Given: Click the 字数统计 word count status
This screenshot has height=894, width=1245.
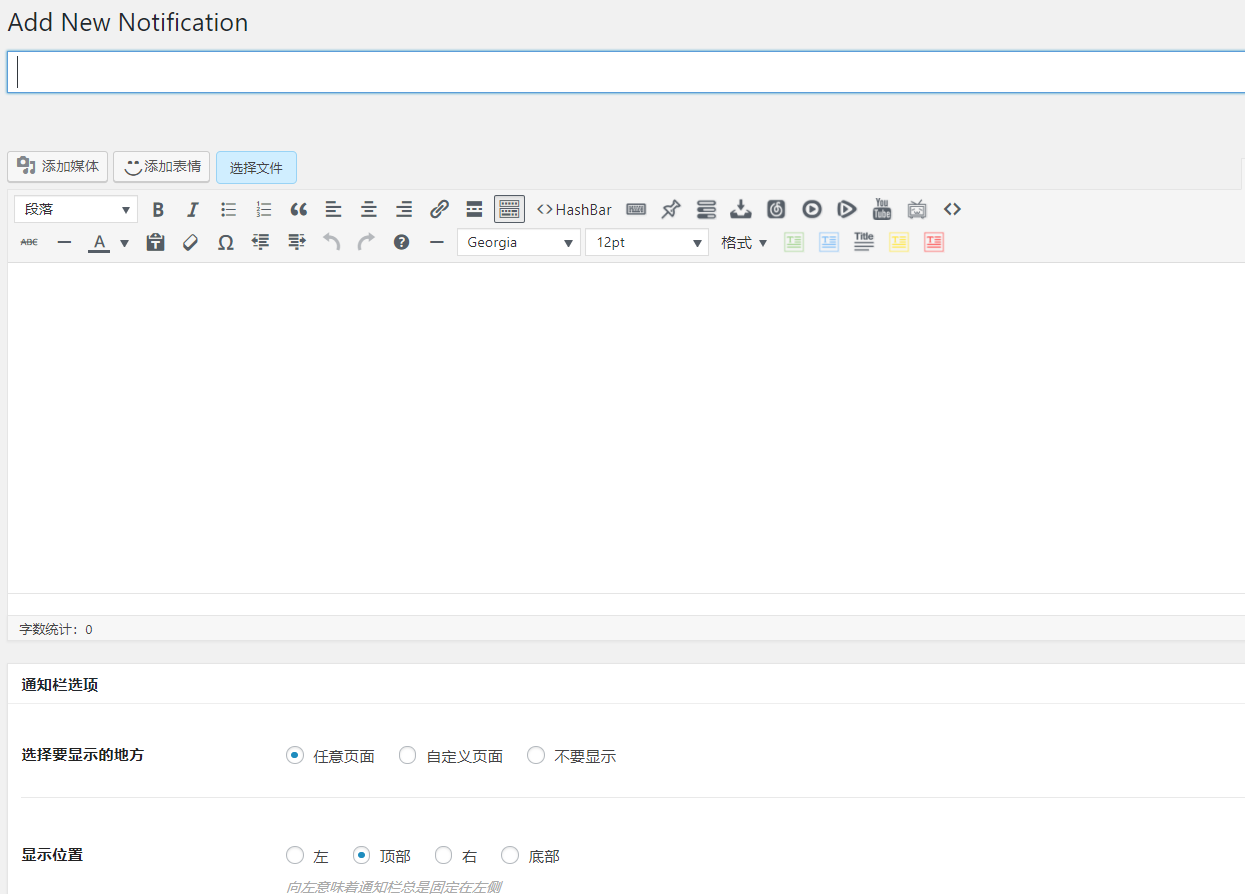Looking at the screenshot, I should point(56,630).
